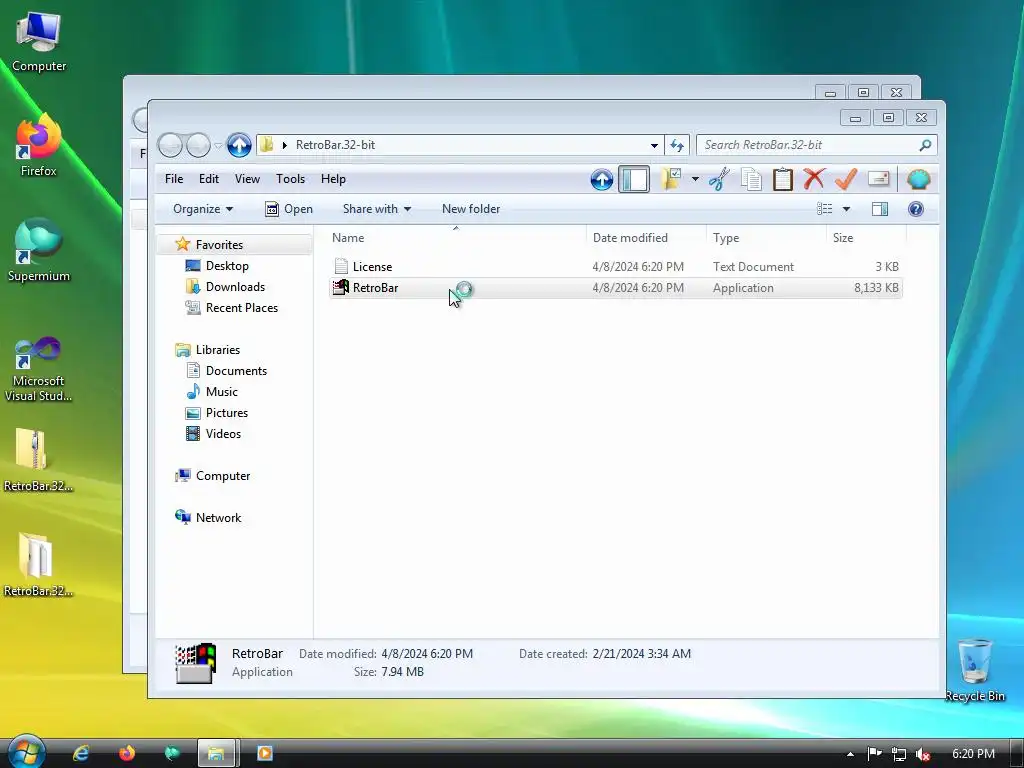Toggle the navigation pane toolbar button
1024x768 pixels.
click(633, 179)
